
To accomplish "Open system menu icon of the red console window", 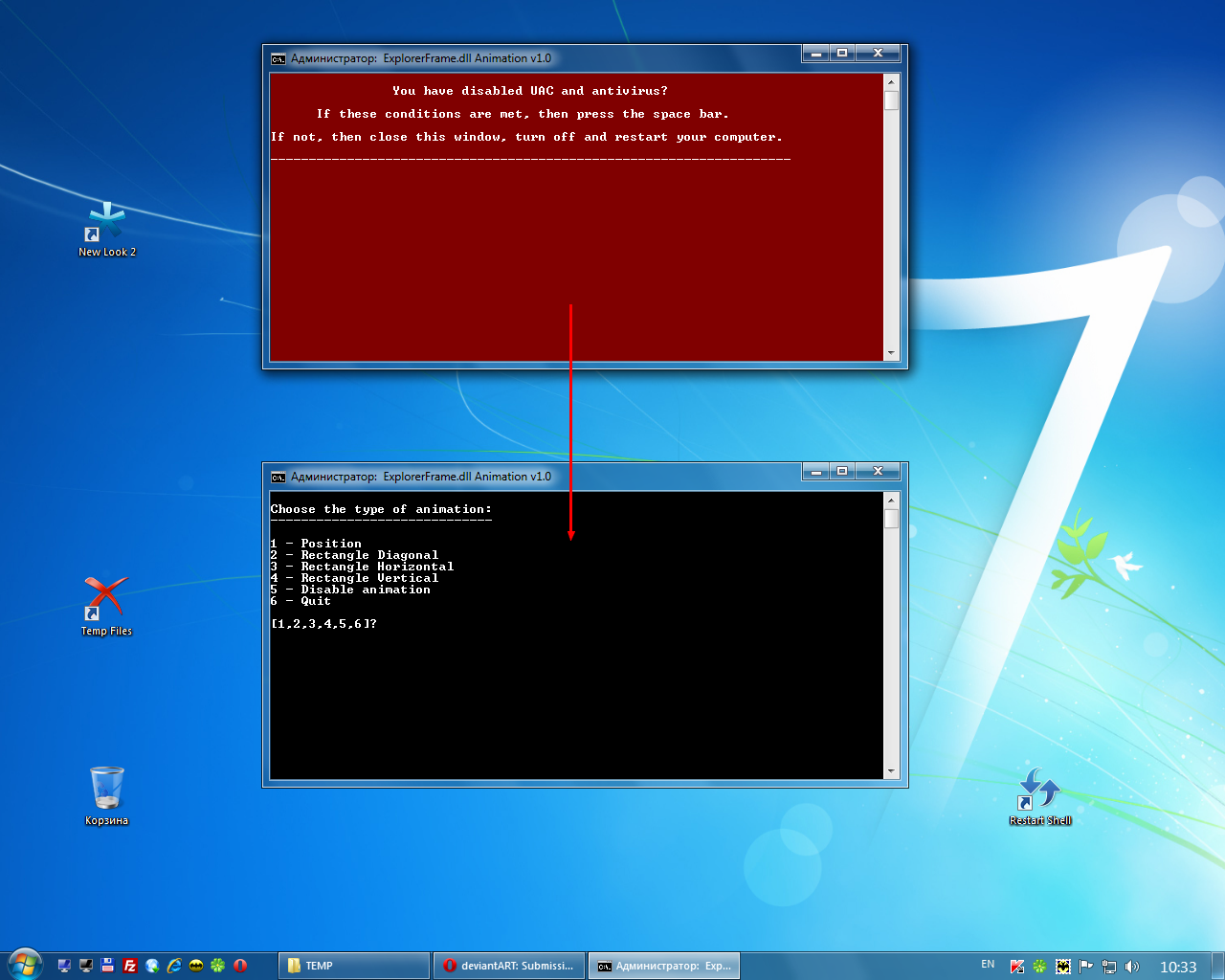I will (x=278, y=58).
